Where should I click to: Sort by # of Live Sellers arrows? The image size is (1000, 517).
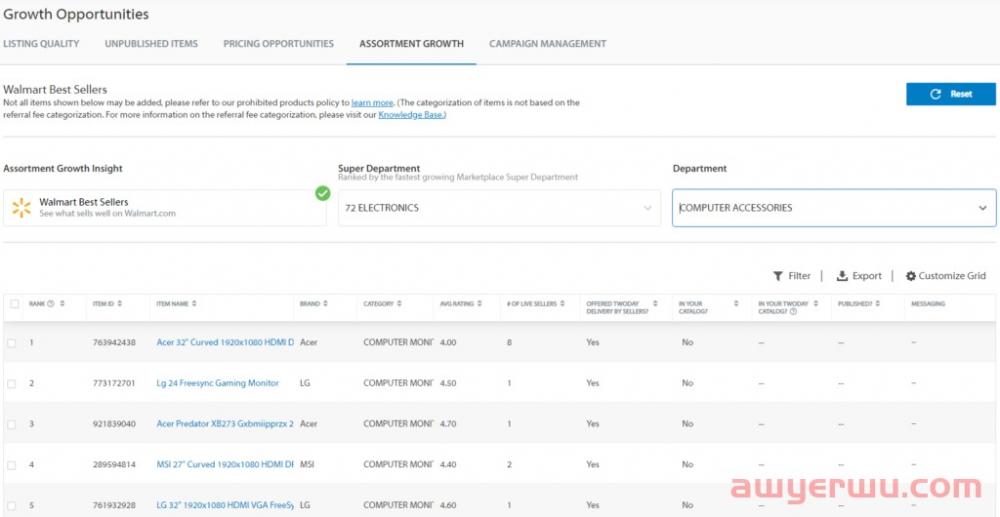click(562, 304)
